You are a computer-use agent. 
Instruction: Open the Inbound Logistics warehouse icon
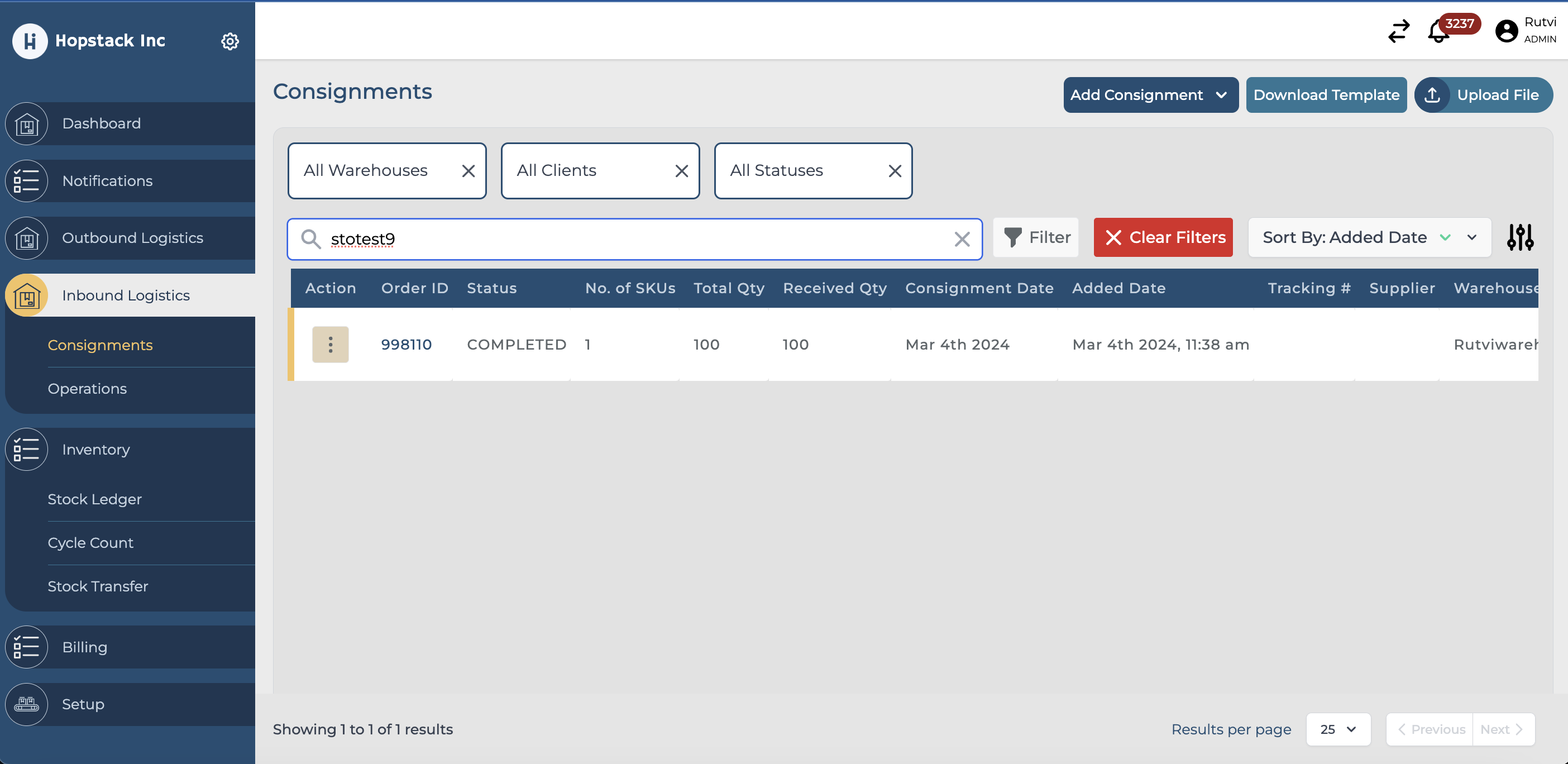[27, 295]
